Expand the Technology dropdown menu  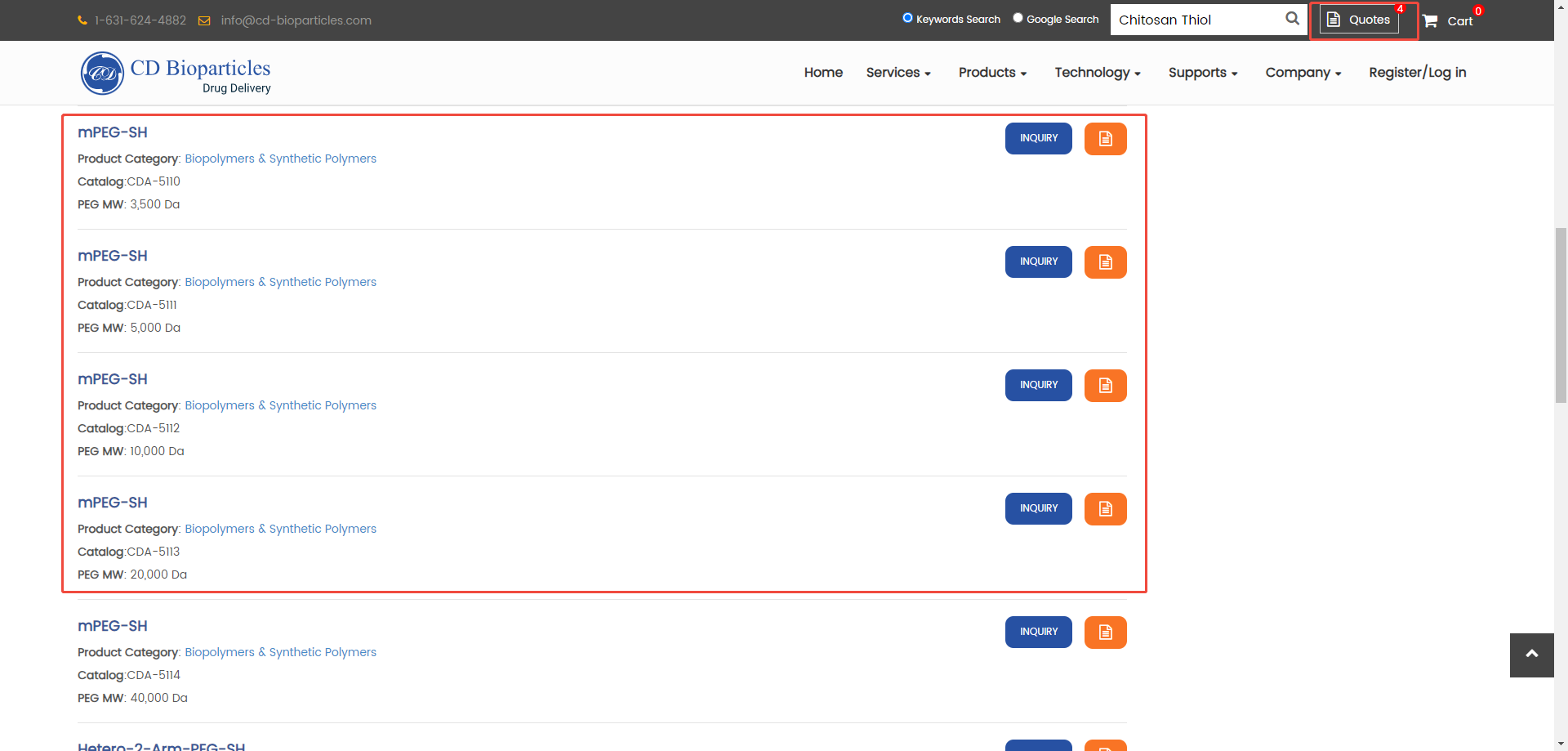tap(1098, 73)
